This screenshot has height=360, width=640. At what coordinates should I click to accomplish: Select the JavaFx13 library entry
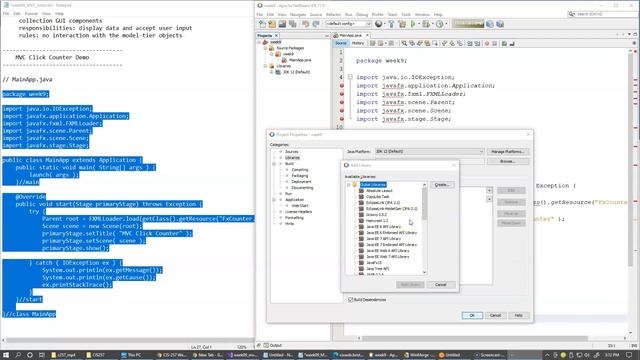pos(374,263)
